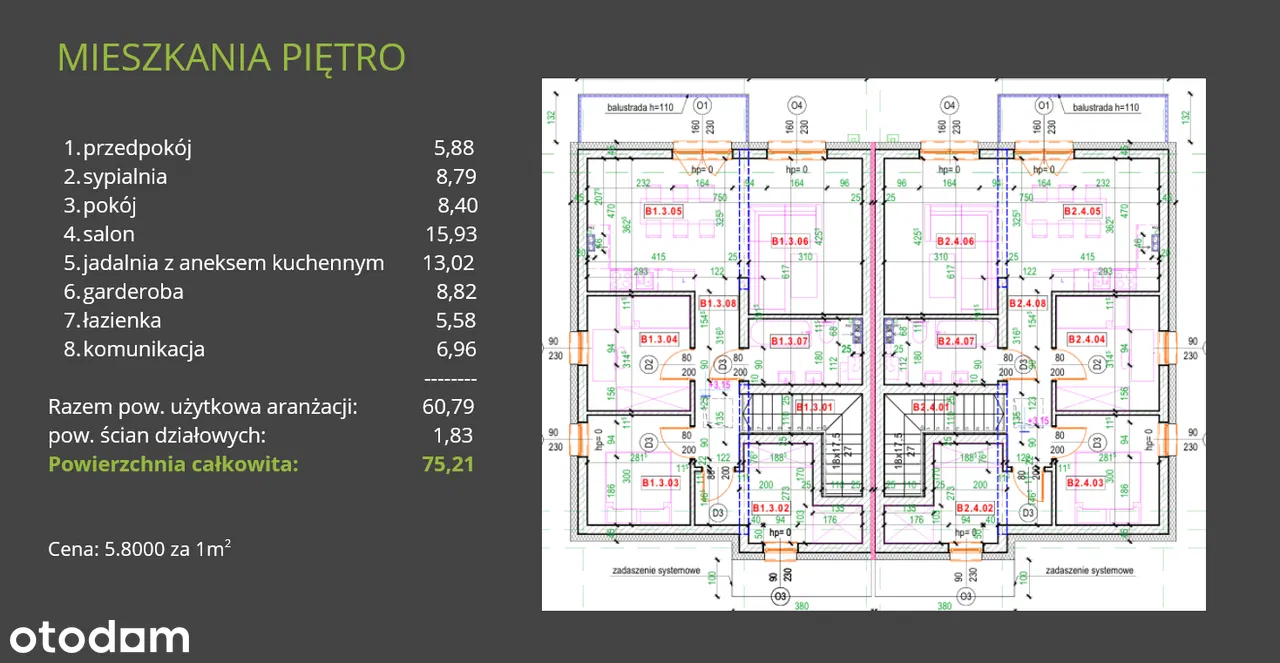Select room label B1.3.05 on plan
This screenshot has width=1280, height=663.
pos(662,212)
